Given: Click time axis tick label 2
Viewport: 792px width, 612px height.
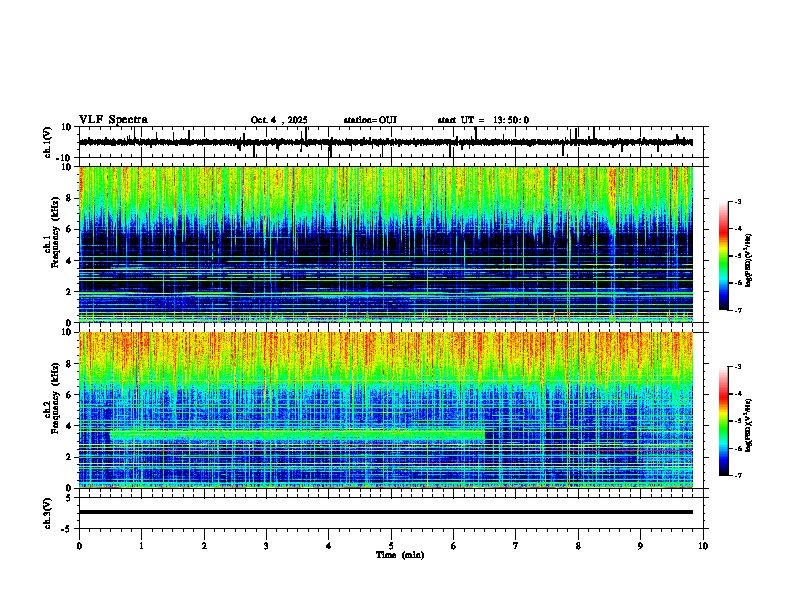Looking at the screenshot, I should 204,546.
